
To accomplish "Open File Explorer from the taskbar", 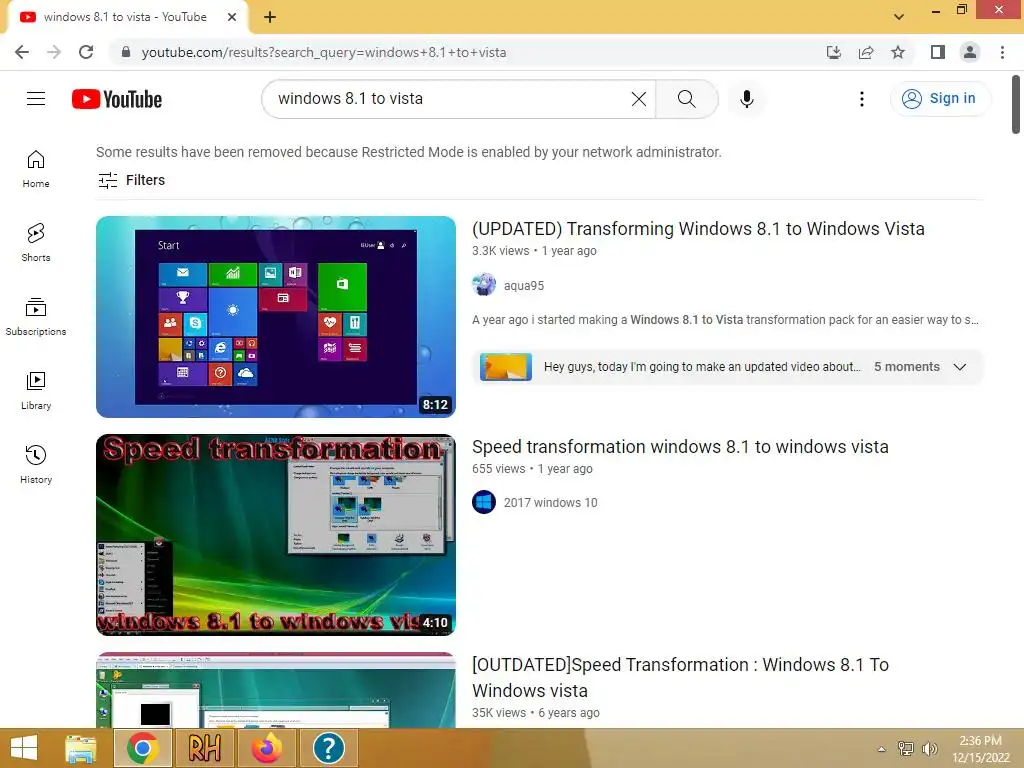I will pyautogui.click(x=81, y=748).
